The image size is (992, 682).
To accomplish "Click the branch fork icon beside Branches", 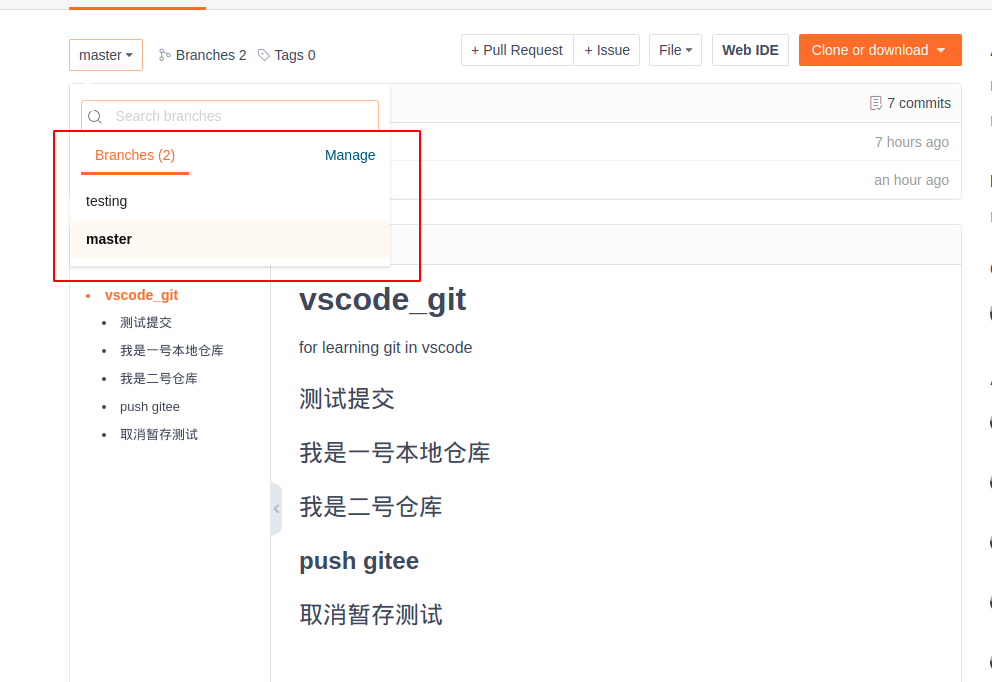I will pos(164,55).
